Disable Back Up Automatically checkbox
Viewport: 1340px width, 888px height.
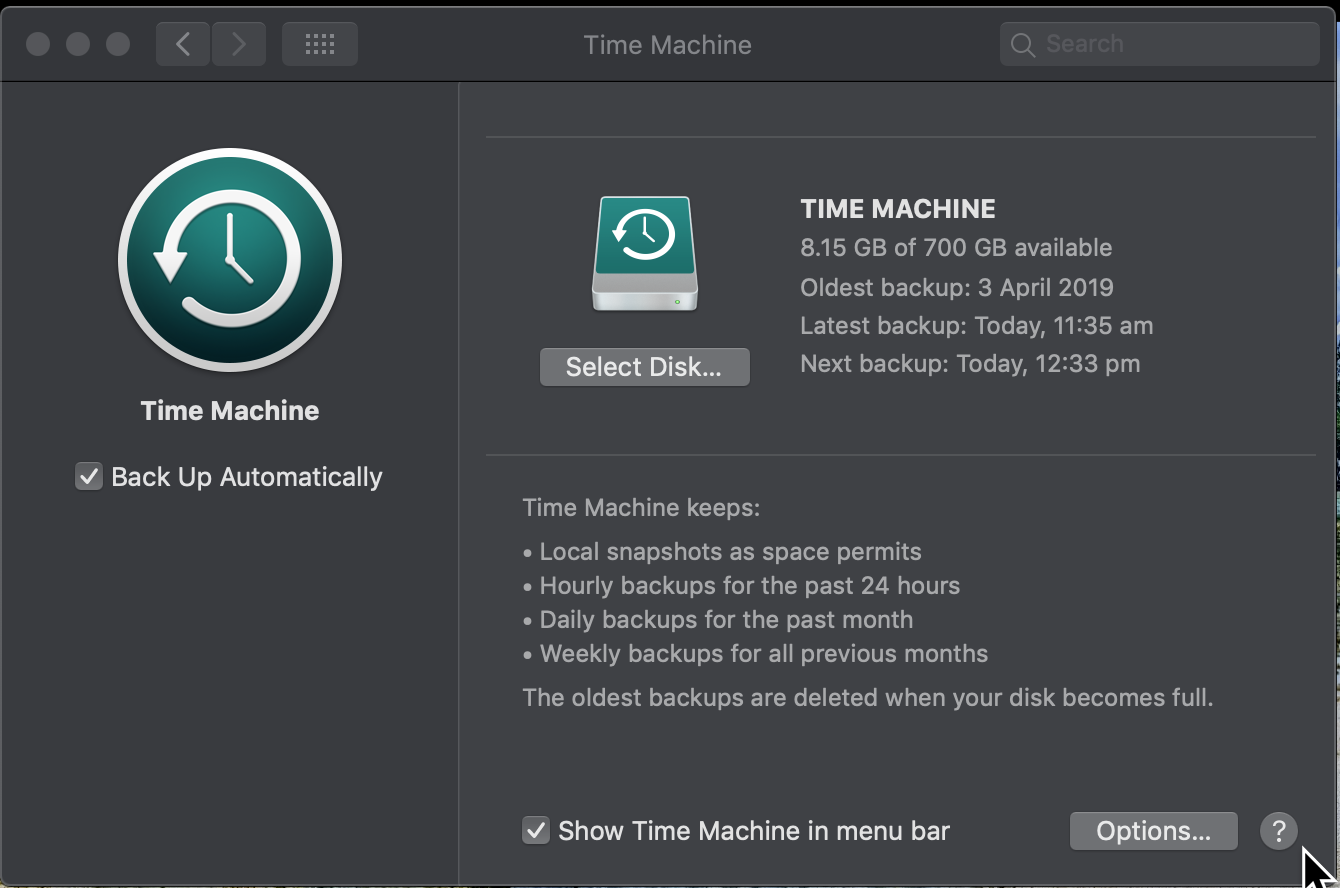89,477
